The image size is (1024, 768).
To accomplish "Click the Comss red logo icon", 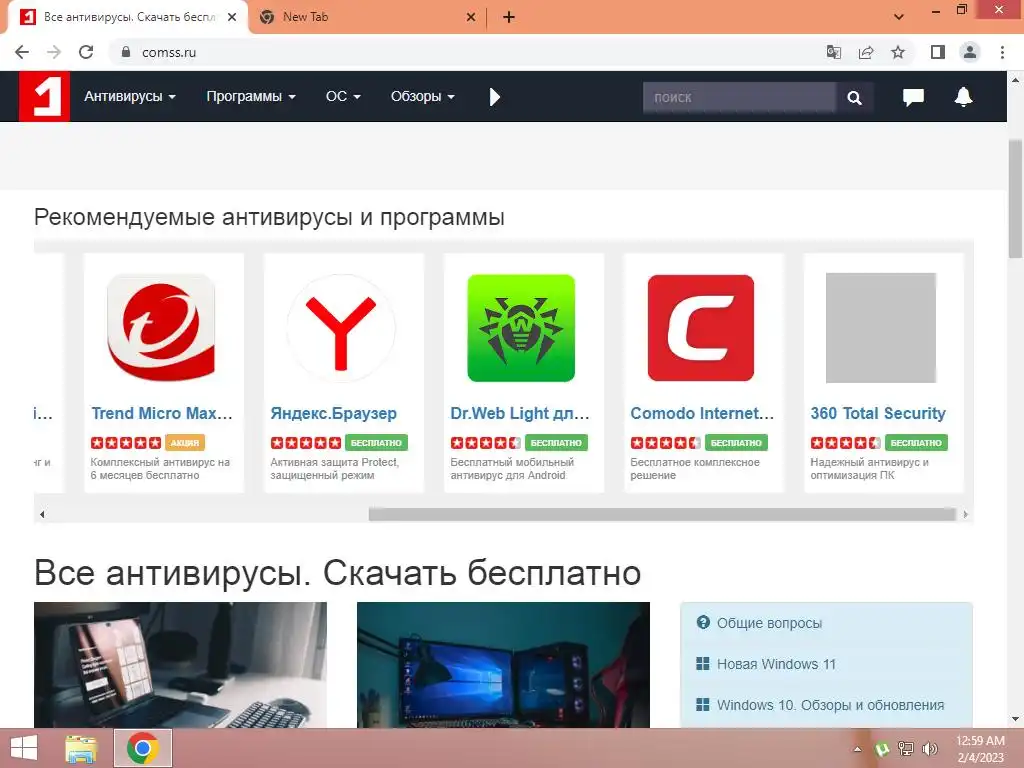I will tap(44, 97).
